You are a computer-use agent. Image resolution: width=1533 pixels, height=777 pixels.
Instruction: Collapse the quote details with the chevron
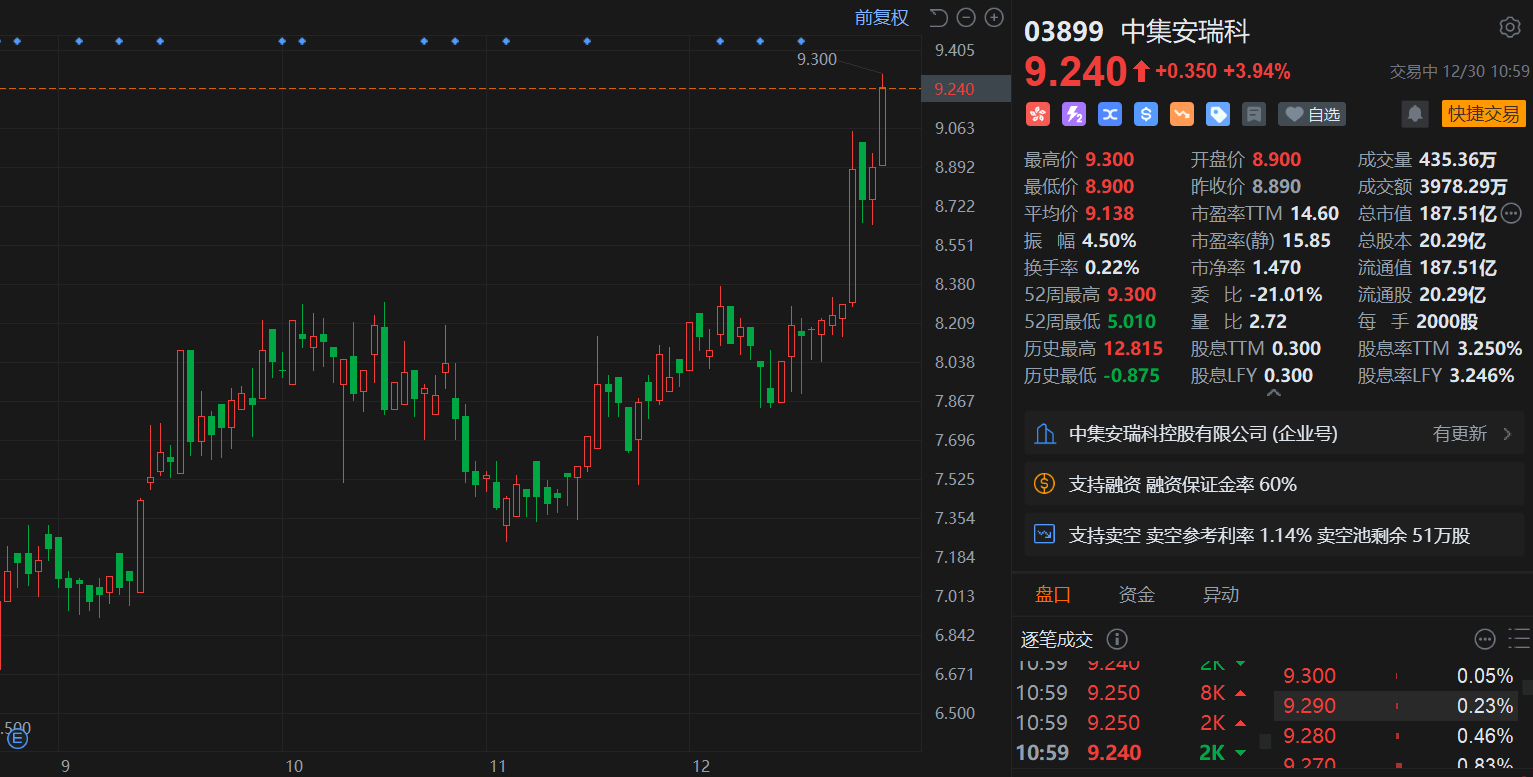coord(1274,394)
